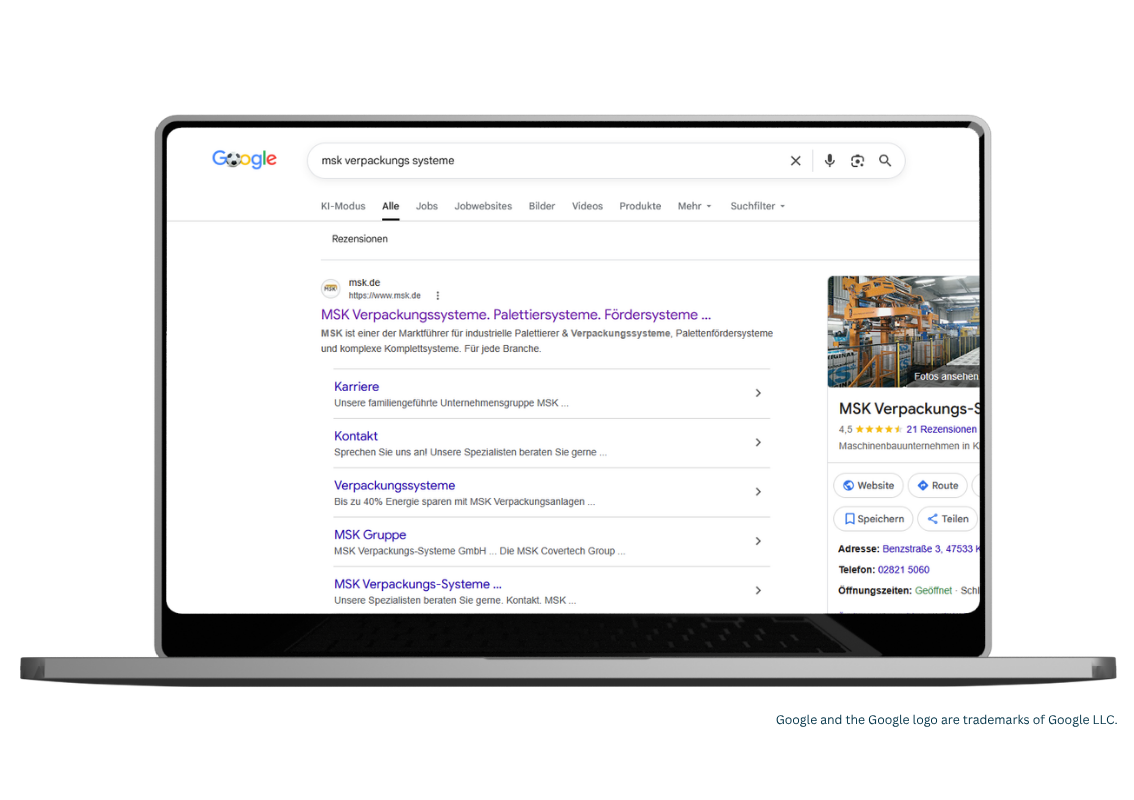Expand chevron in Kontakt row

[x=758, y=442]
